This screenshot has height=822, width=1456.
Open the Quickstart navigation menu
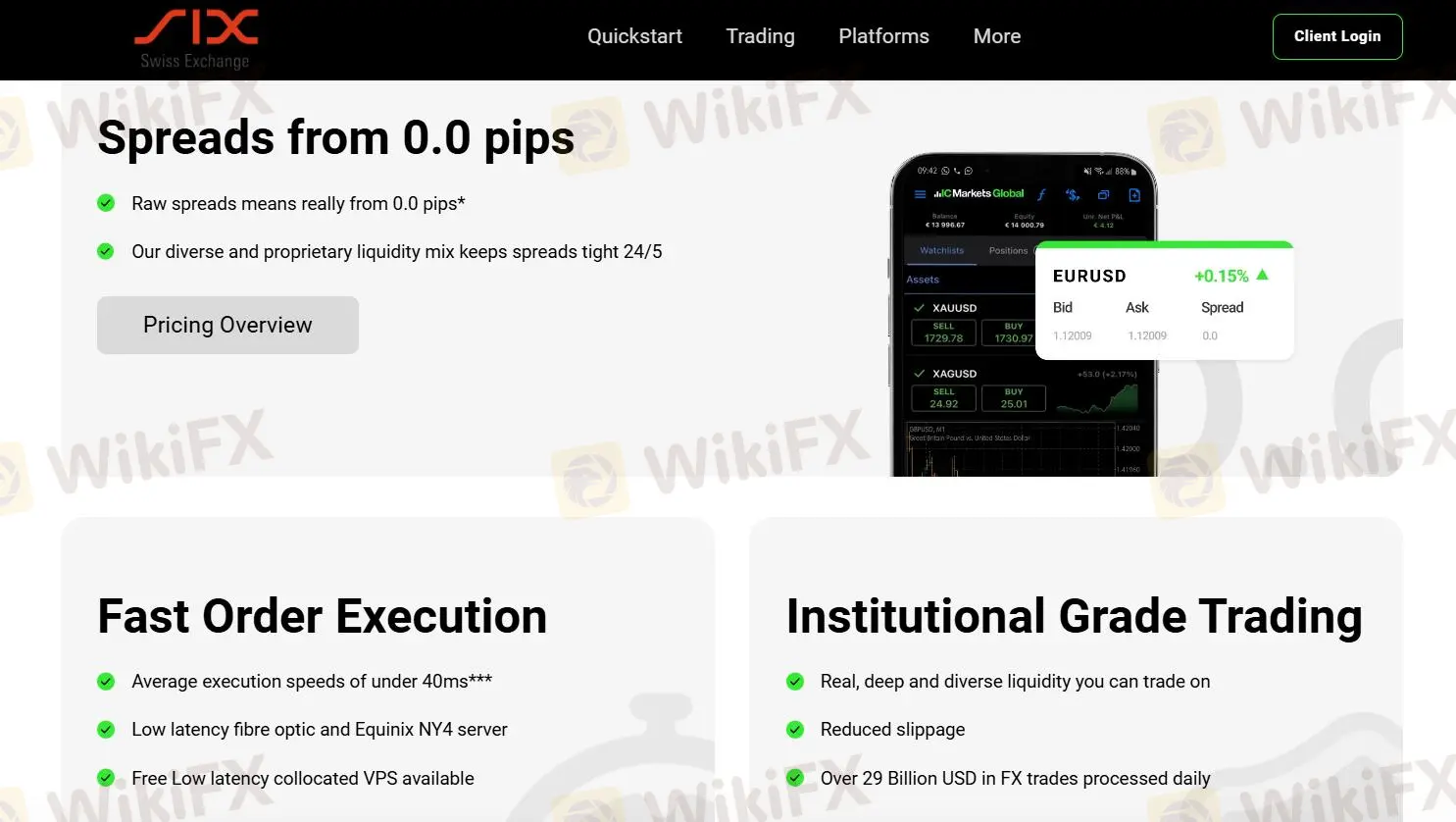click(x=634, y=36)
